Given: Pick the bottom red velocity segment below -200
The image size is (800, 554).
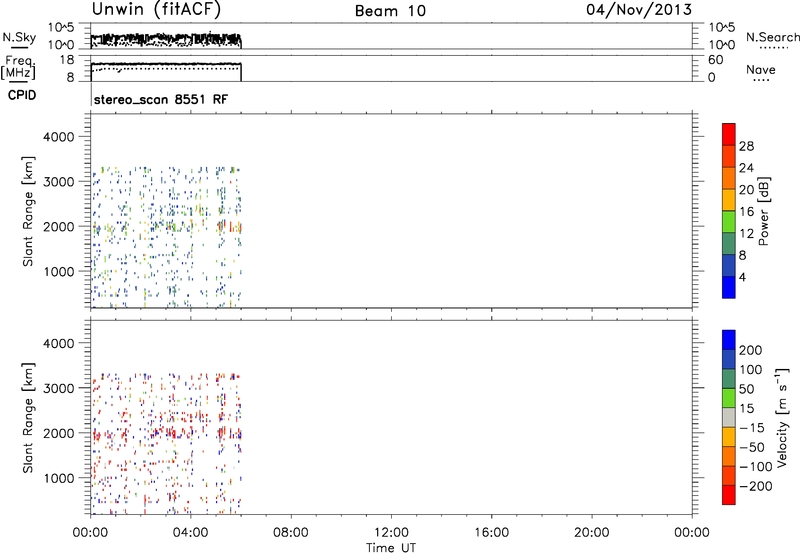Looking at the screenshot, I should tap(729, 495).
